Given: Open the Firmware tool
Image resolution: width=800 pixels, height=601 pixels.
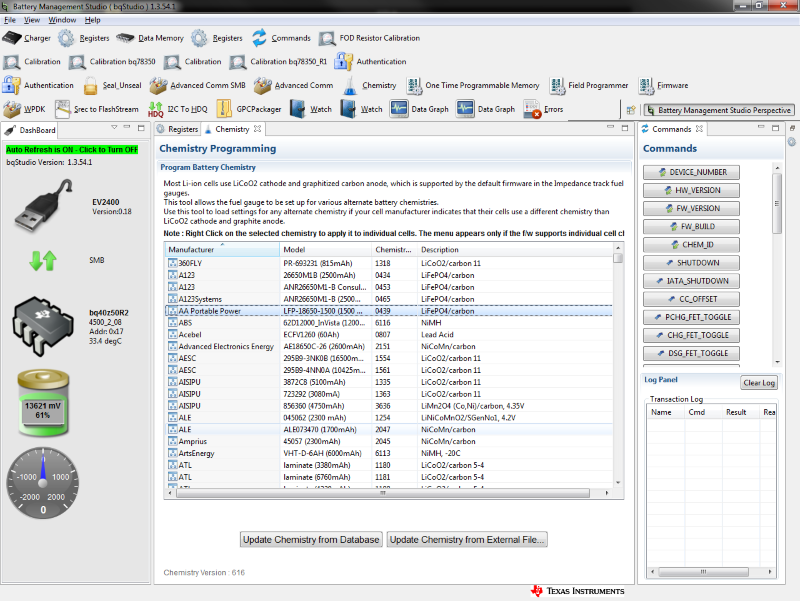Looking at the screenshot, I should (x=663, y=85).
